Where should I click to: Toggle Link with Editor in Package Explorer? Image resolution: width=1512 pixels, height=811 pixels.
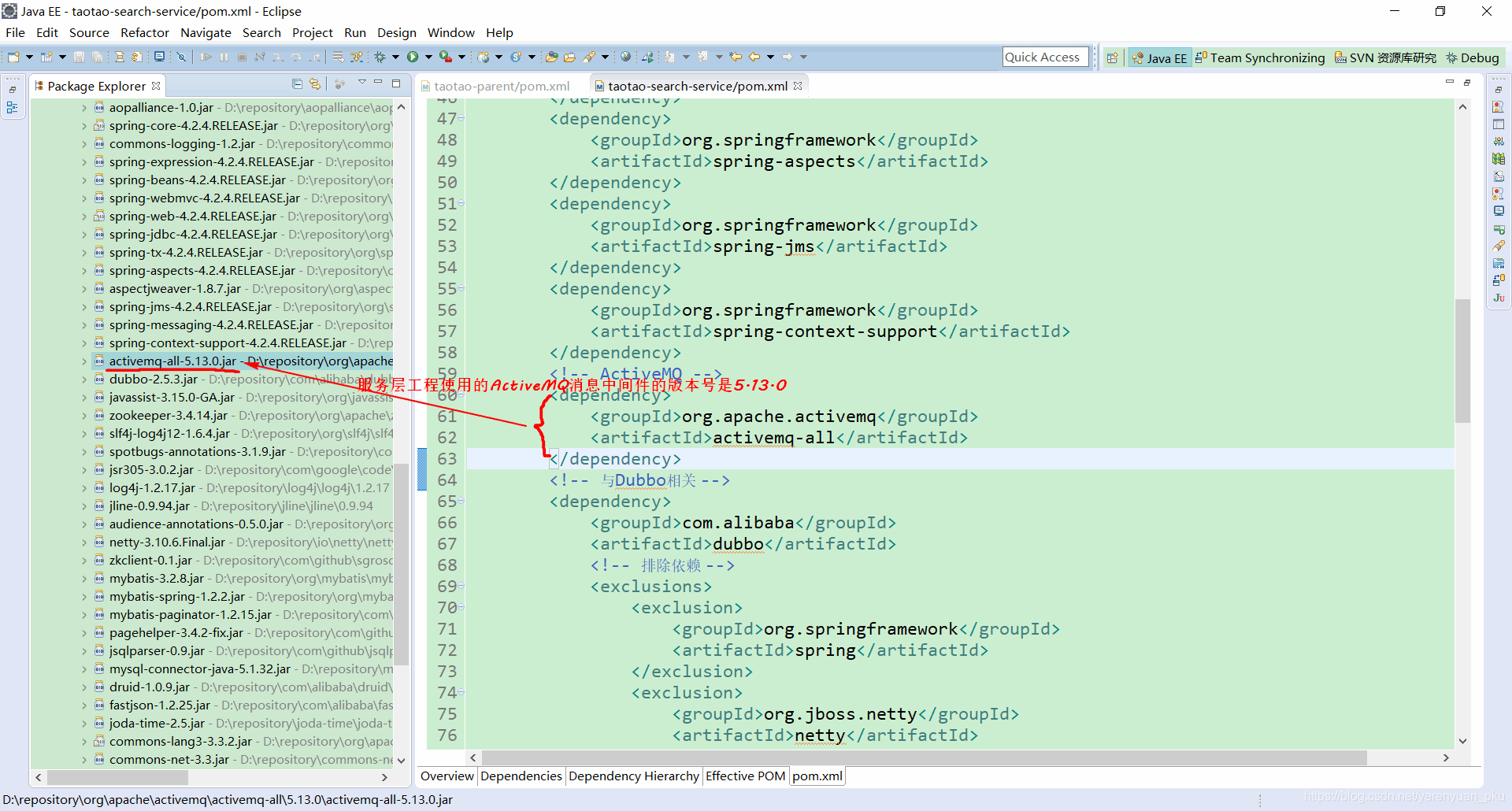[315, 84]
